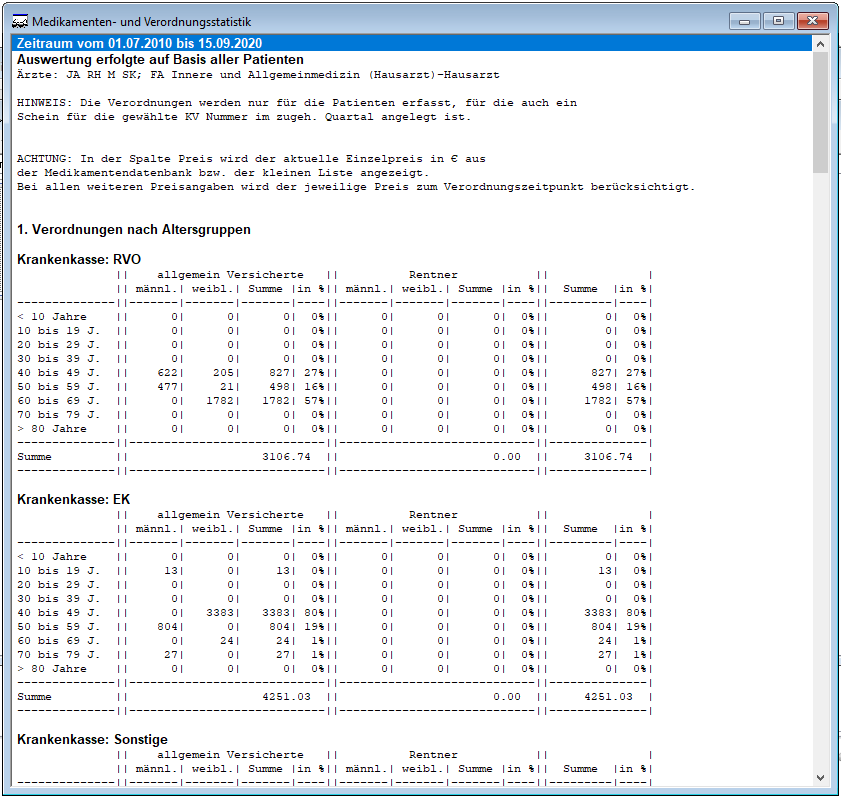The width and height of the screenshot is (841, 798).
Task: Click the line starting with 'HINWEIS:'
Action: [297, 103]
